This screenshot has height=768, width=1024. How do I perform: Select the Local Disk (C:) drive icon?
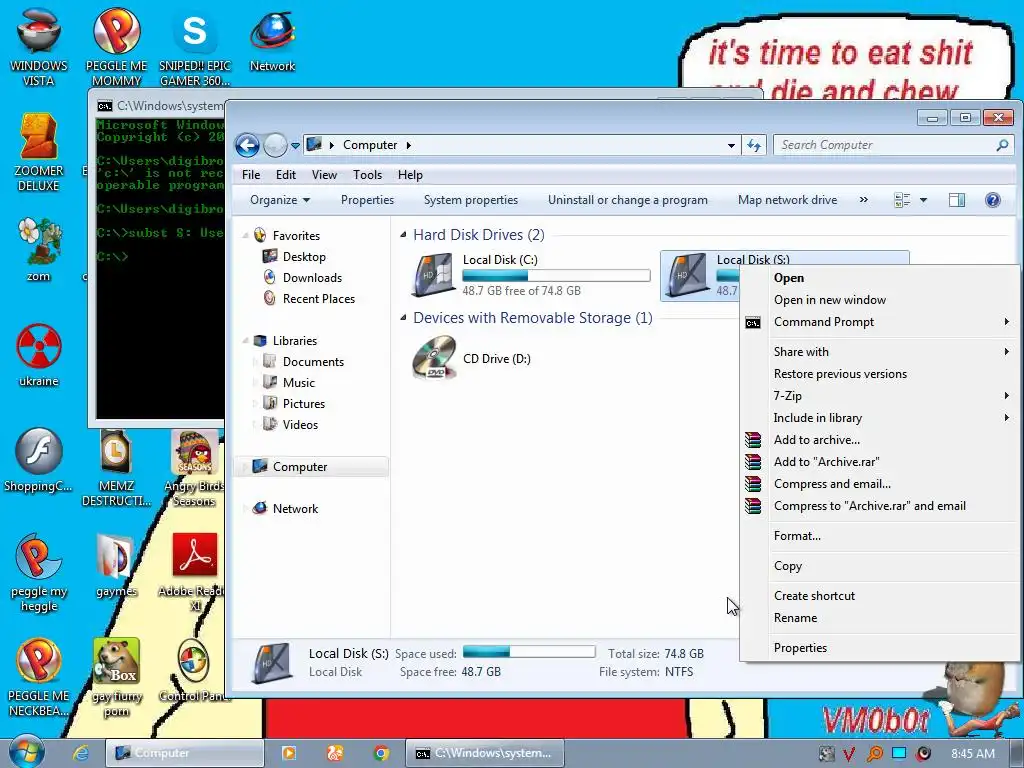tap(433, 274)
